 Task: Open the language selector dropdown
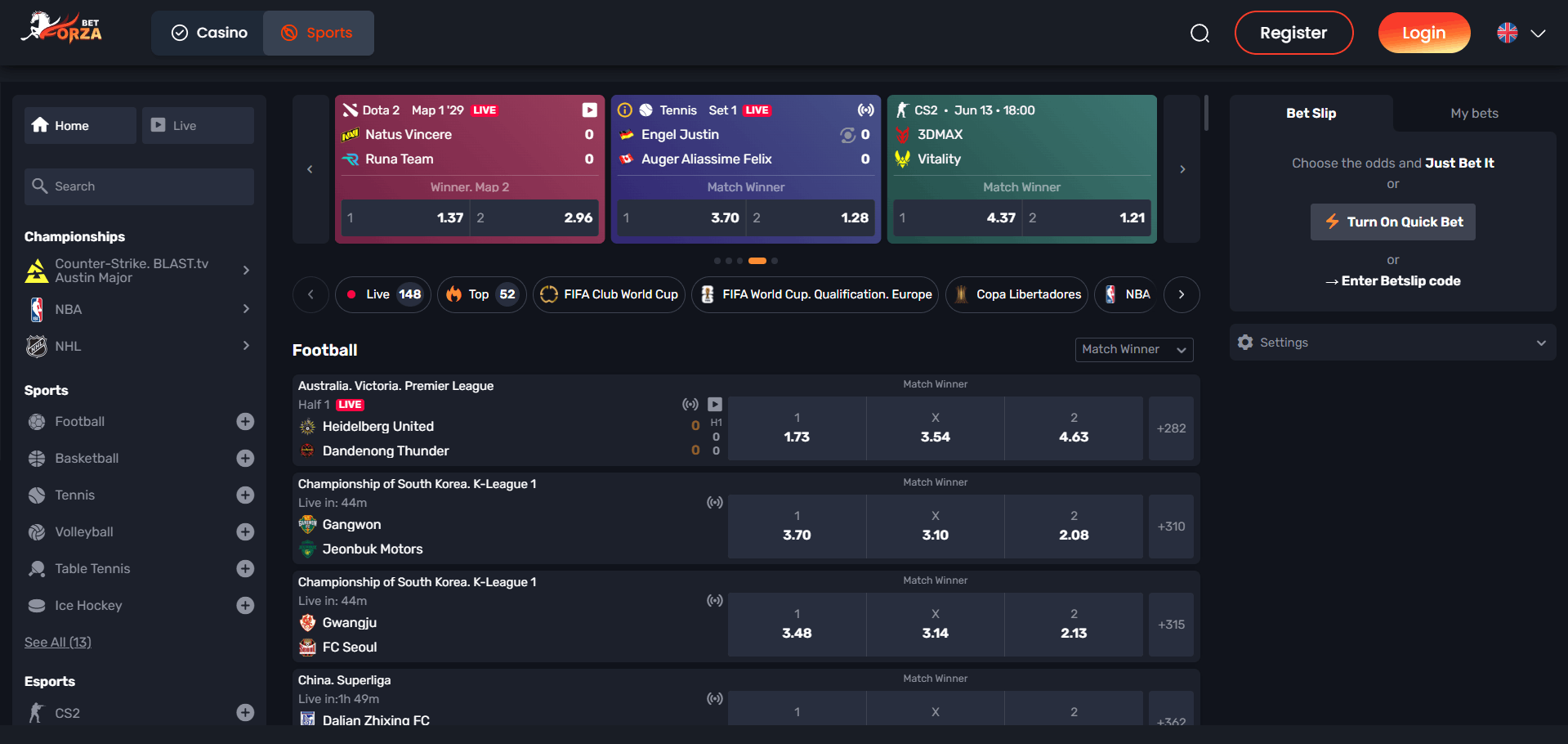1520,33
